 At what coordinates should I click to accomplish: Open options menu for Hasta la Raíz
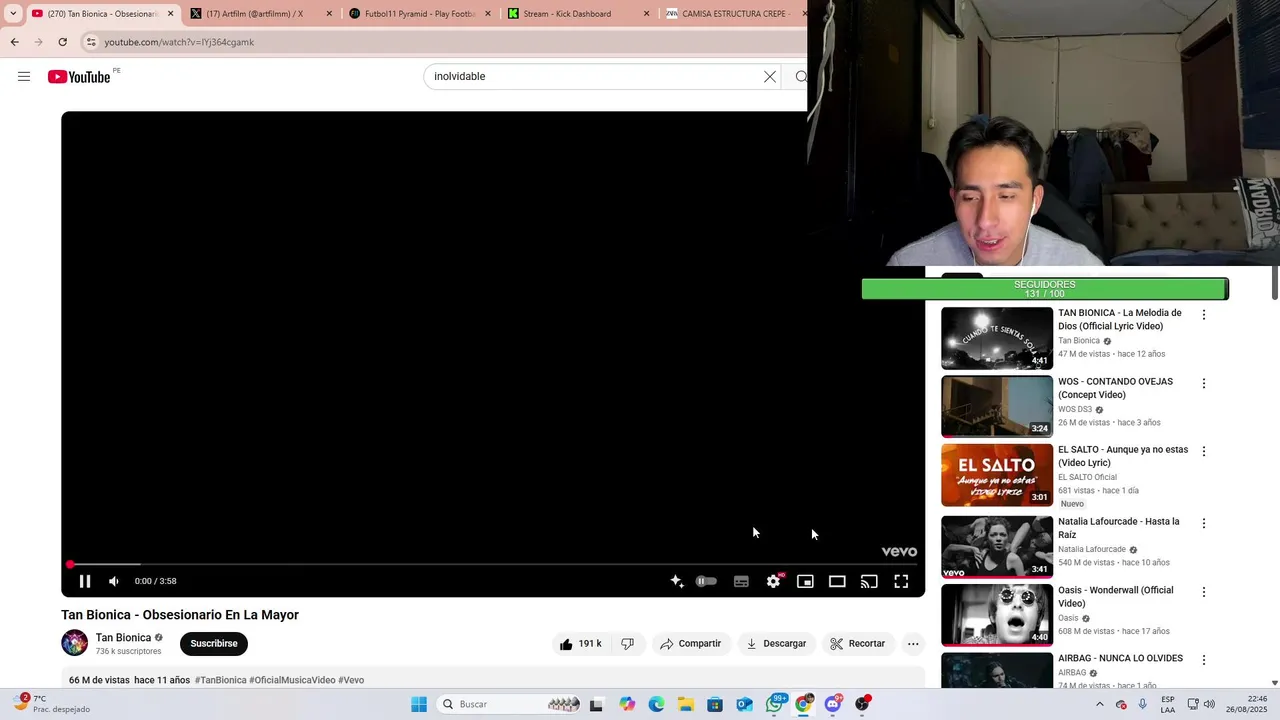click(x=1204, y=523)
